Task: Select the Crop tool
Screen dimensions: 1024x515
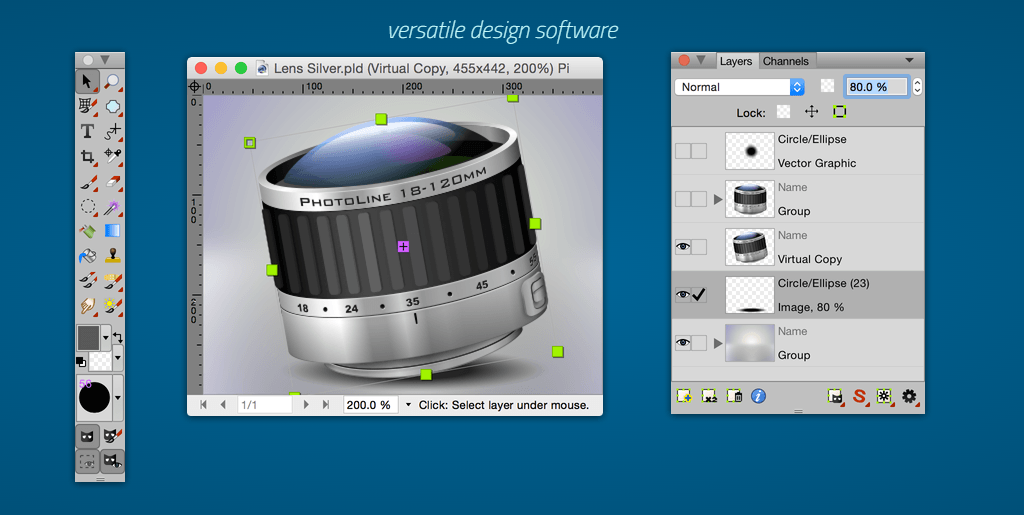Action: (x=87, y=157)
